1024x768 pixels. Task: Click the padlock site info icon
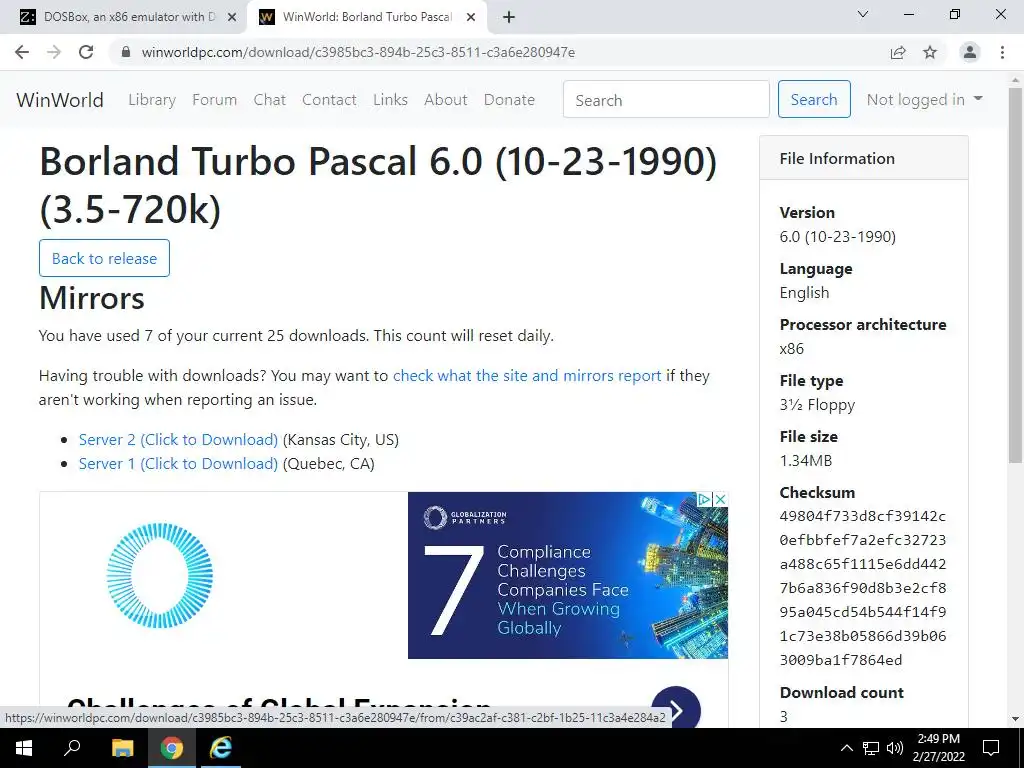[126, 52]
